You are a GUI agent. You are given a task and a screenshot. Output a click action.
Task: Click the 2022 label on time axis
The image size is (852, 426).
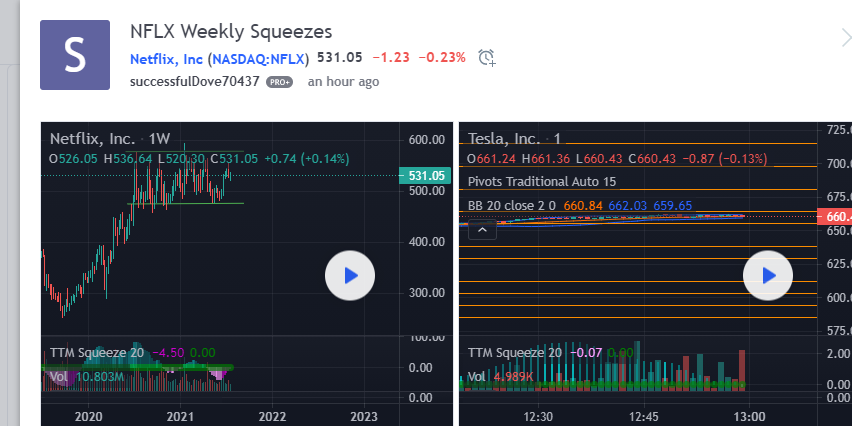271,417
